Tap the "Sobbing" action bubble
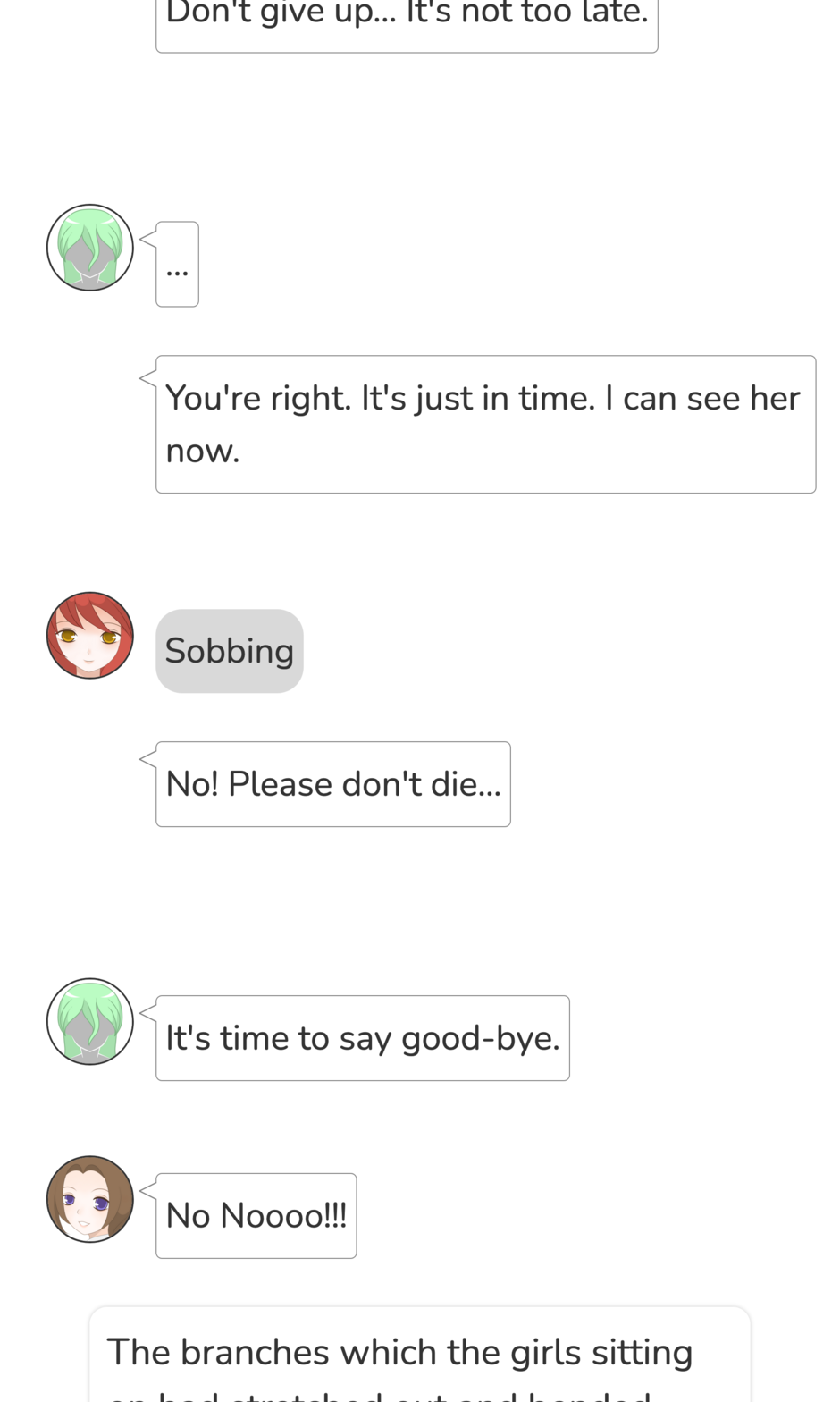The height and width of the screenshot is (1402, 840). point(230,651)
